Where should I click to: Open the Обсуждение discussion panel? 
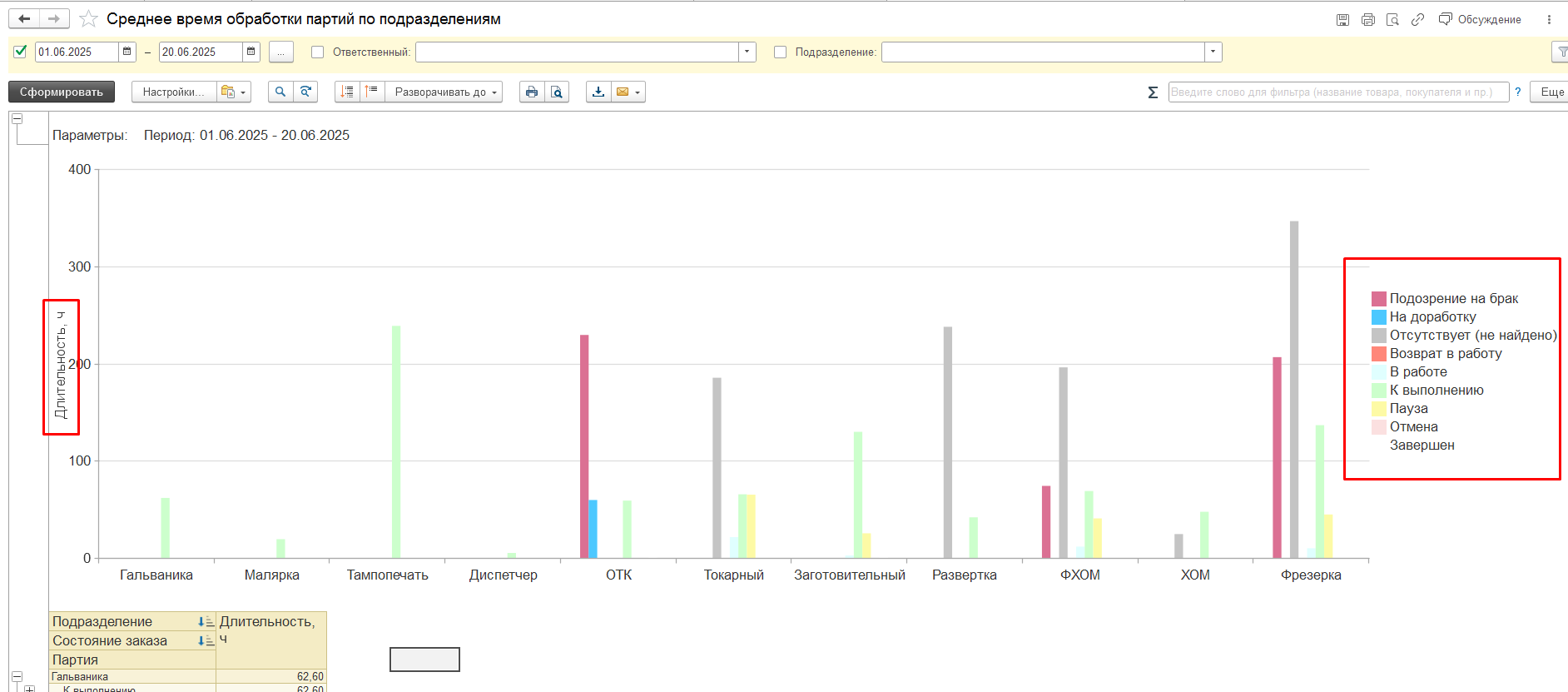(1480, 19)
